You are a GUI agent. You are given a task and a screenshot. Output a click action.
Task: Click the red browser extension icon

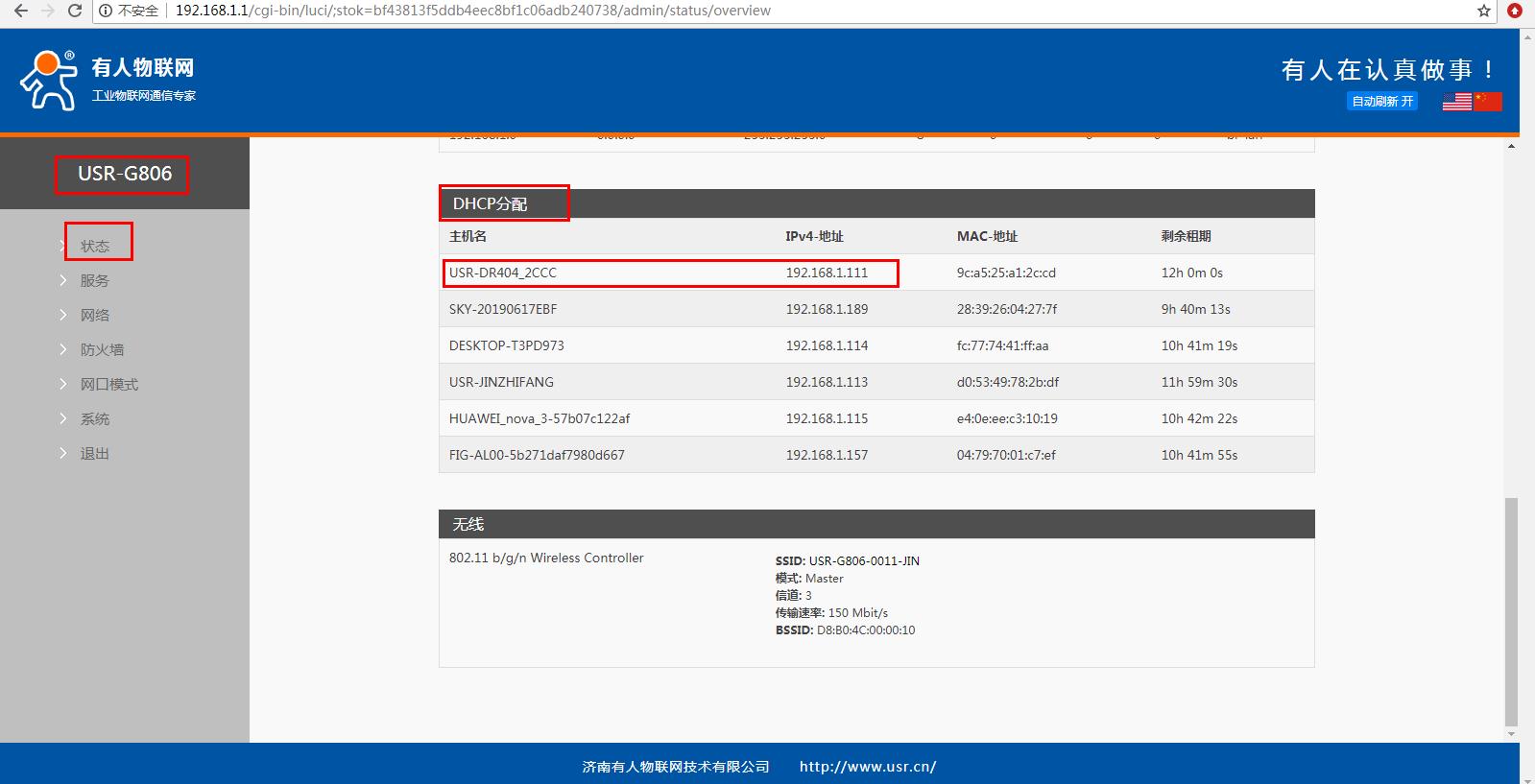(1515, 11)
